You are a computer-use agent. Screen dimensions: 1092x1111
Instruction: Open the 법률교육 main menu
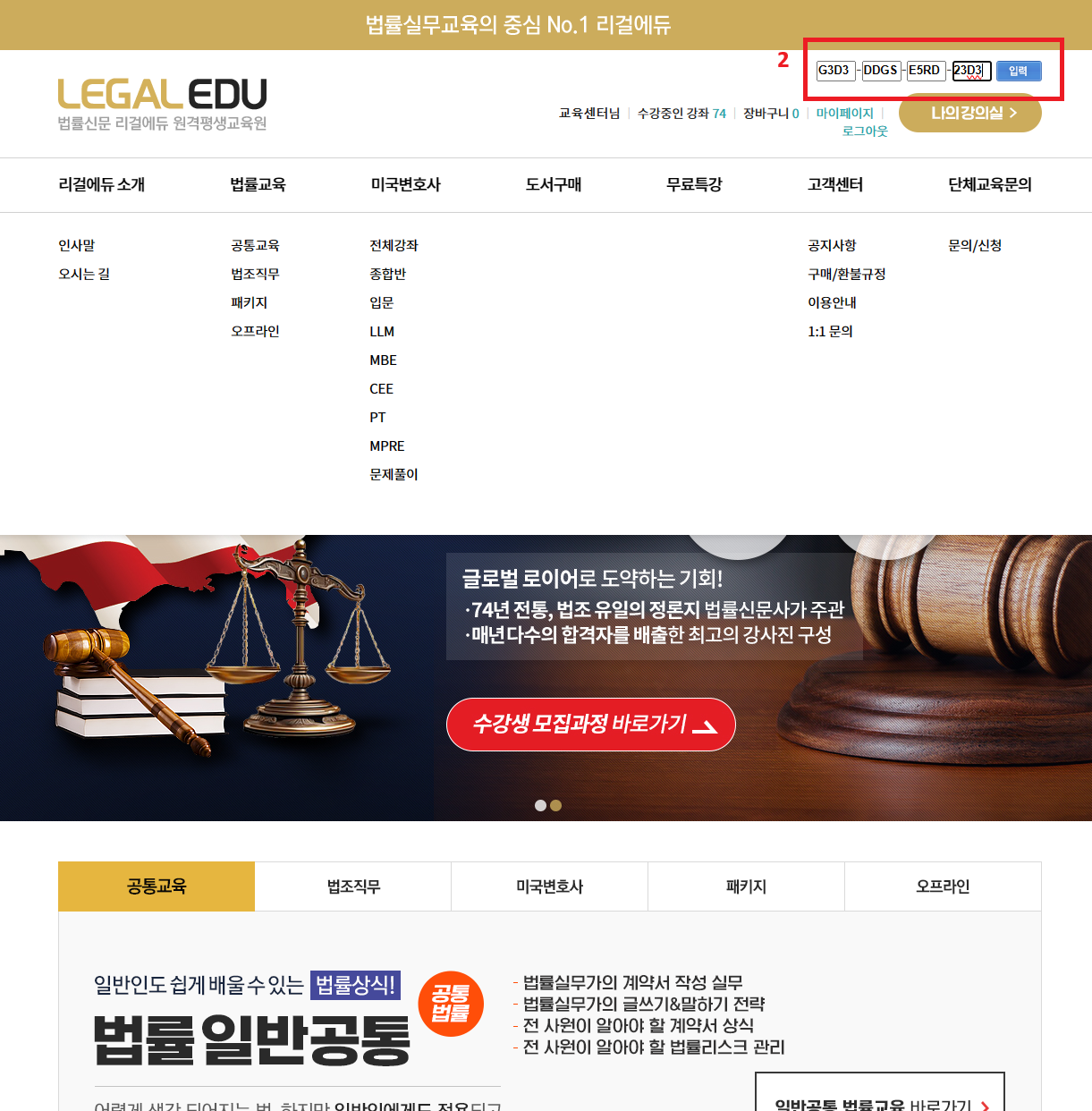pyautogui.click(x=258, y=184)
